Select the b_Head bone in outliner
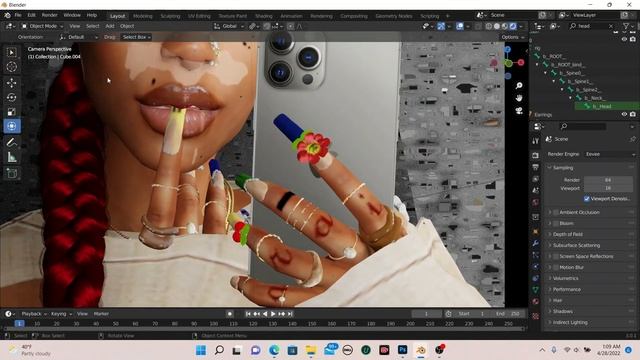 click(x=602, y=106)
